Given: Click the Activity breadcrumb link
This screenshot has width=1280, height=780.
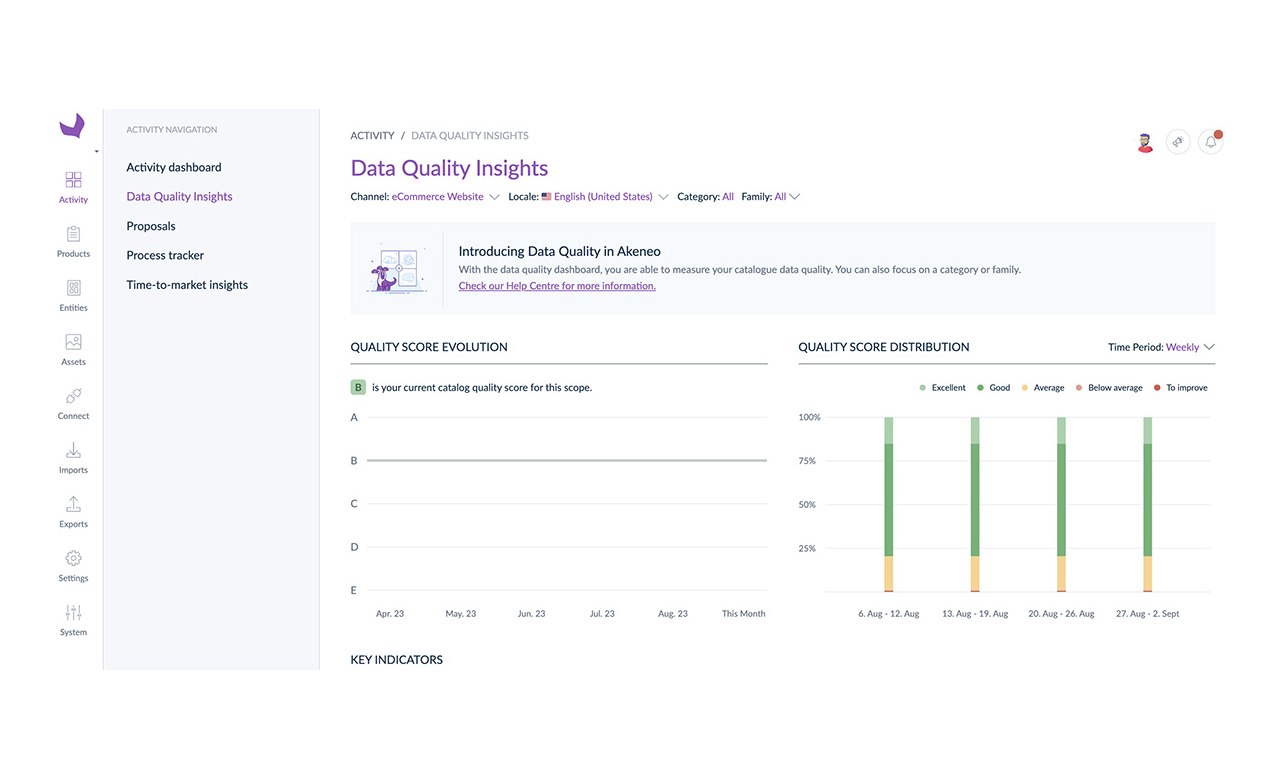Looking at the screenshot, I should (x=372, y=135).
